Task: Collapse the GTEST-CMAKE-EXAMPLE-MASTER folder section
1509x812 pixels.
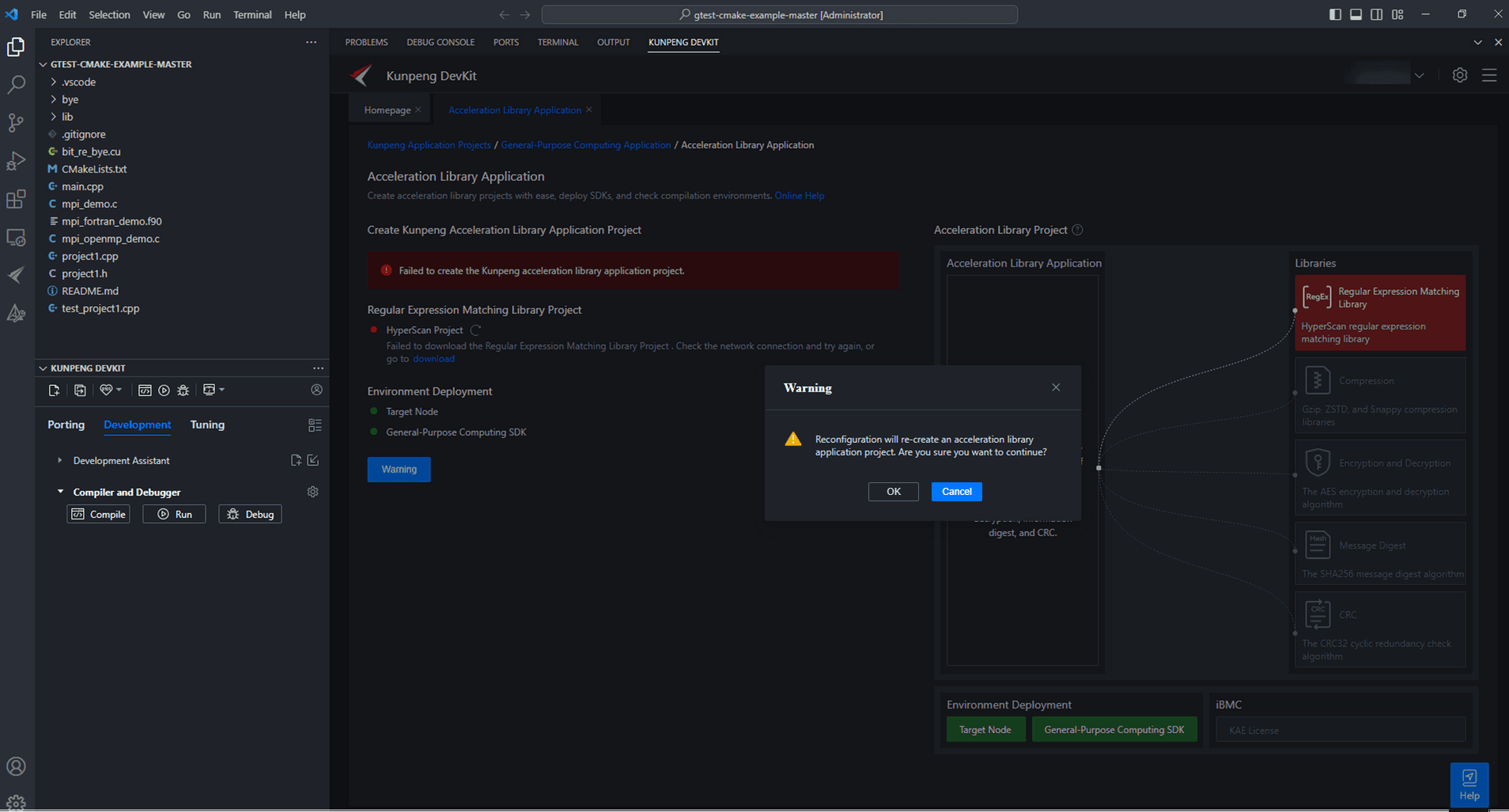Action: click(43, 64)
